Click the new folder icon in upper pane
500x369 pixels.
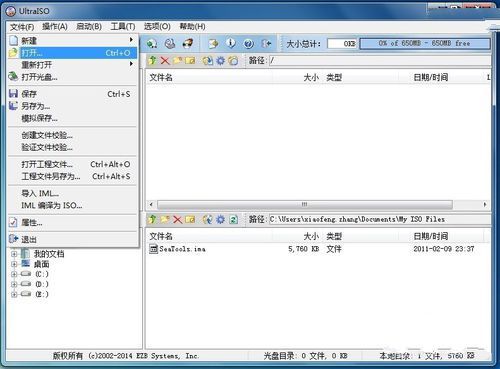click(x=177, y=61)
